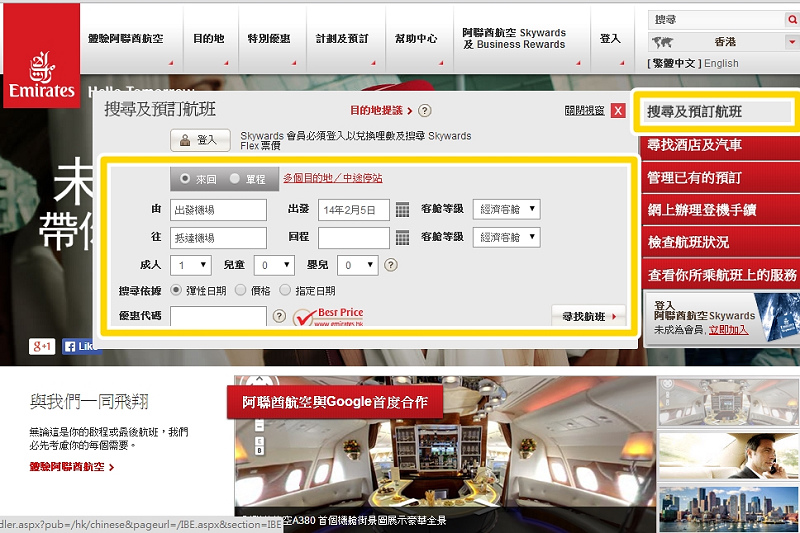Select 單程 one-way option

[235, 179]
